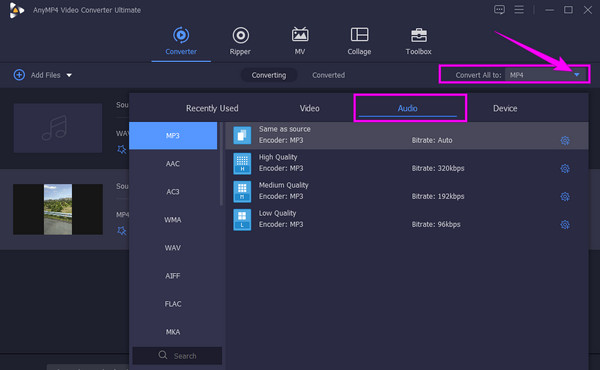Expand the Convert All to dropdown
Screen dimensions: 600x370
point(576,75)
